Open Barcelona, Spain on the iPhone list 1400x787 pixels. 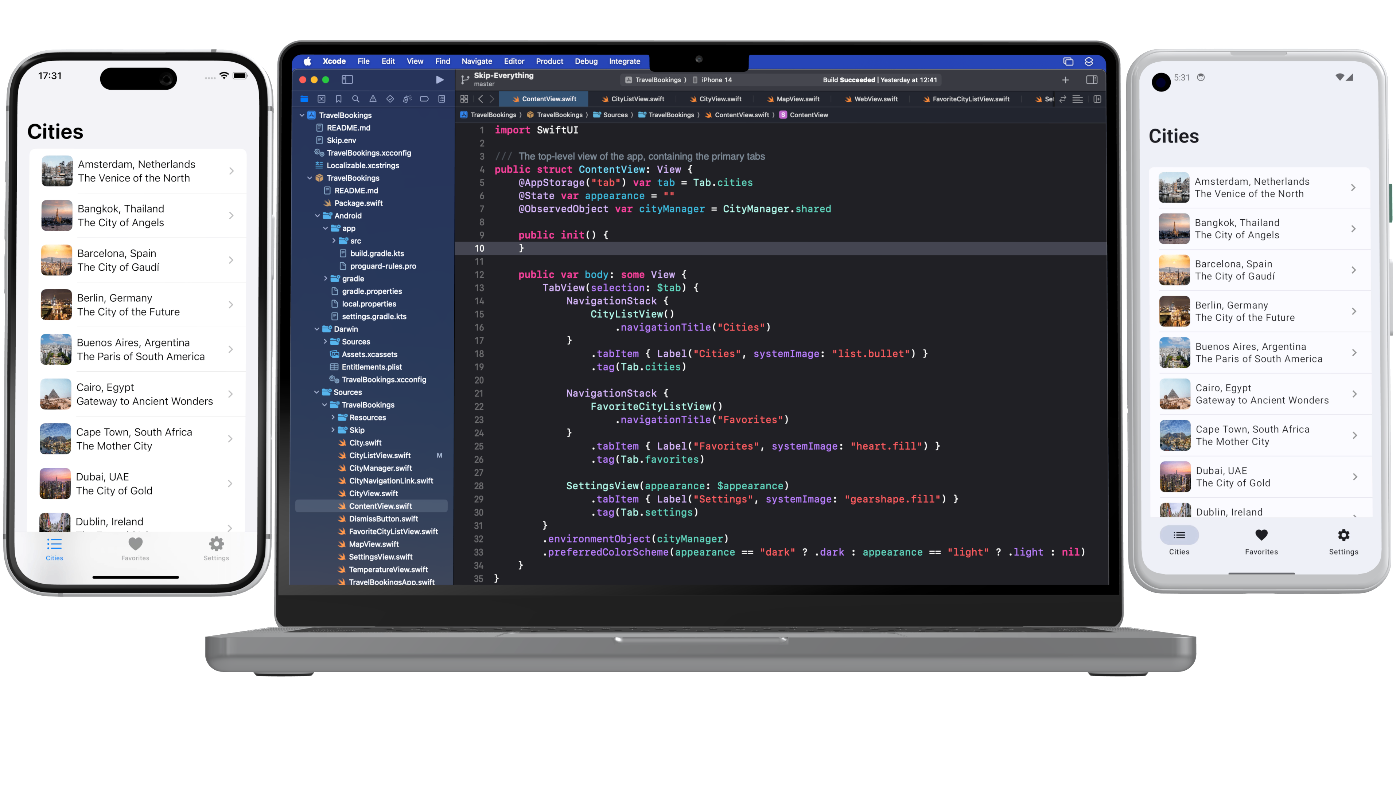tap(137, 260)
